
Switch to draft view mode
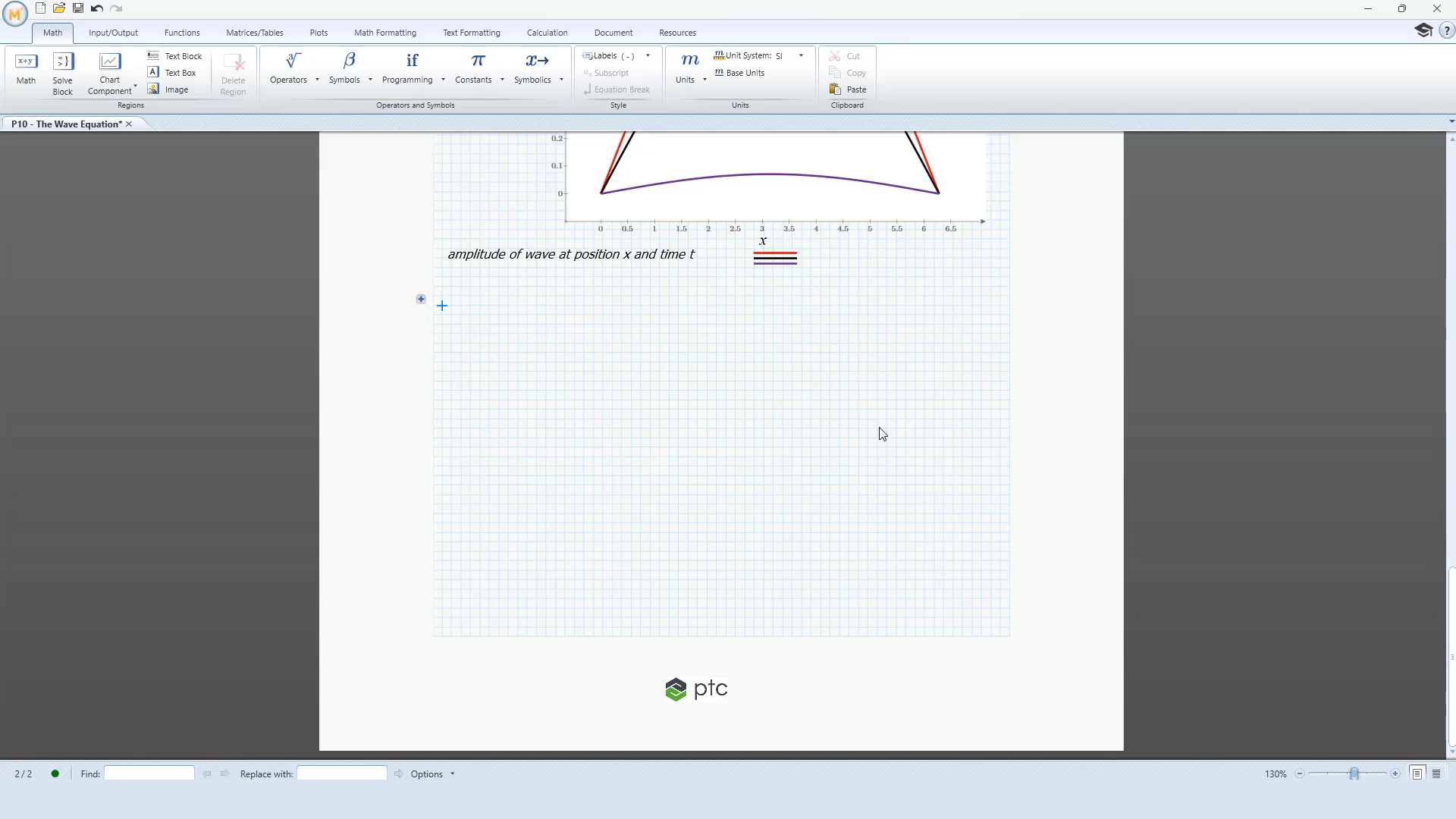(x=1436, y=773)
